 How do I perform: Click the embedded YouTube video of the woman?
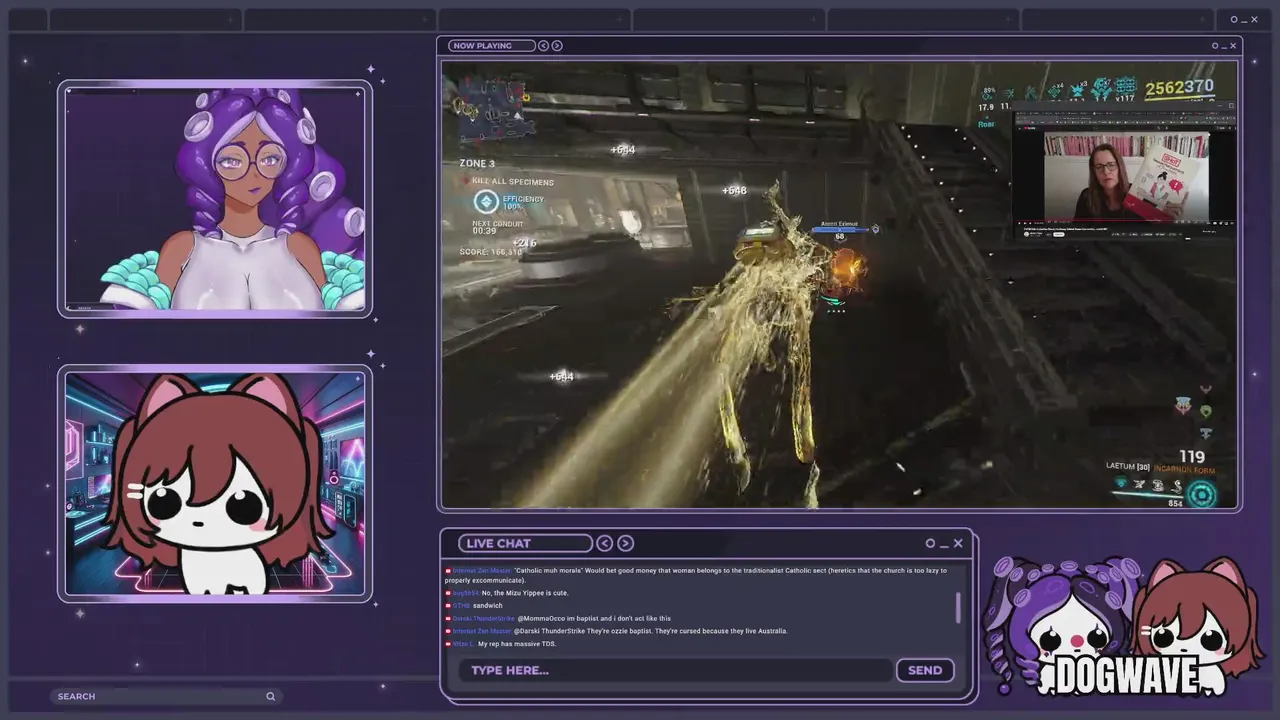pyautogui.click(x=1126, y=176)
